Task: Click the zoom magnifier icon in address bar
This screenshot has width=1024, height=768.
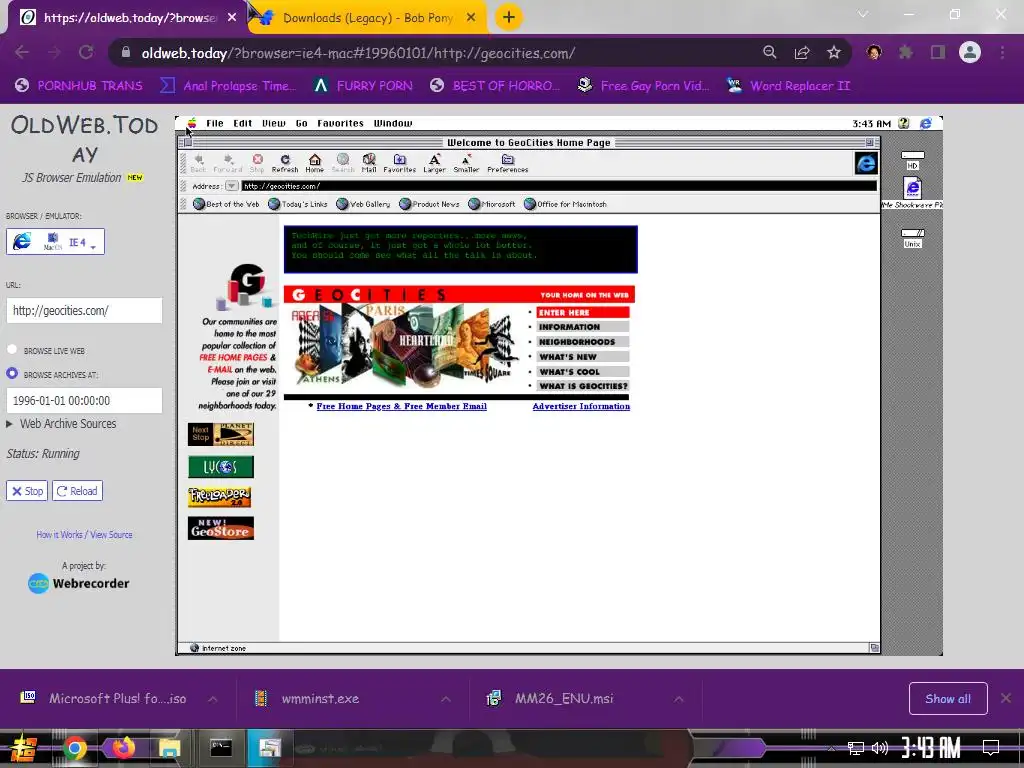Action: click(x=770, y=52)
